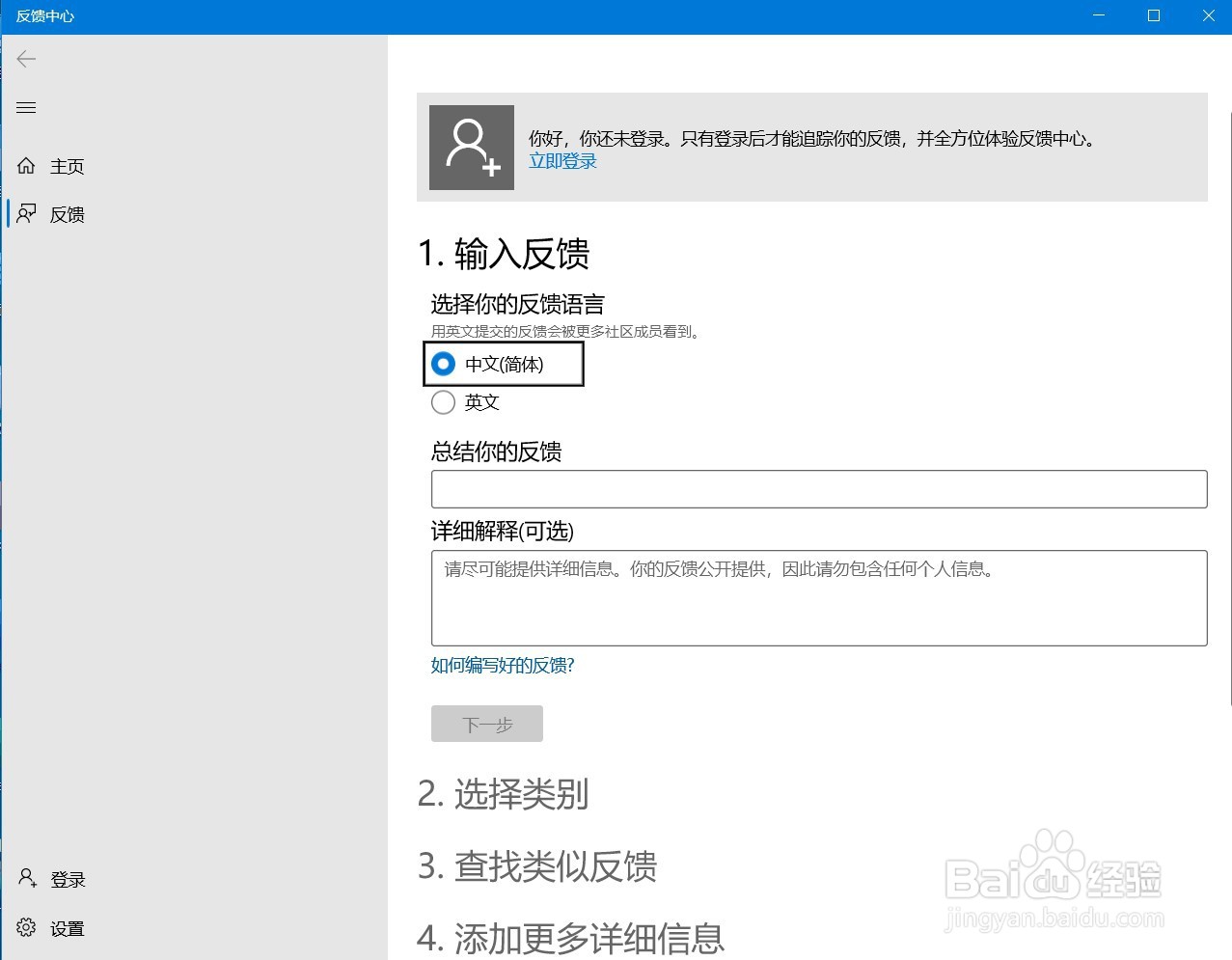Image resolution: width=1232 pixels, height=960 pixels.
Task: Select 主页 in the sidebar
Action: pyautogui.click(x=67, y=165)
